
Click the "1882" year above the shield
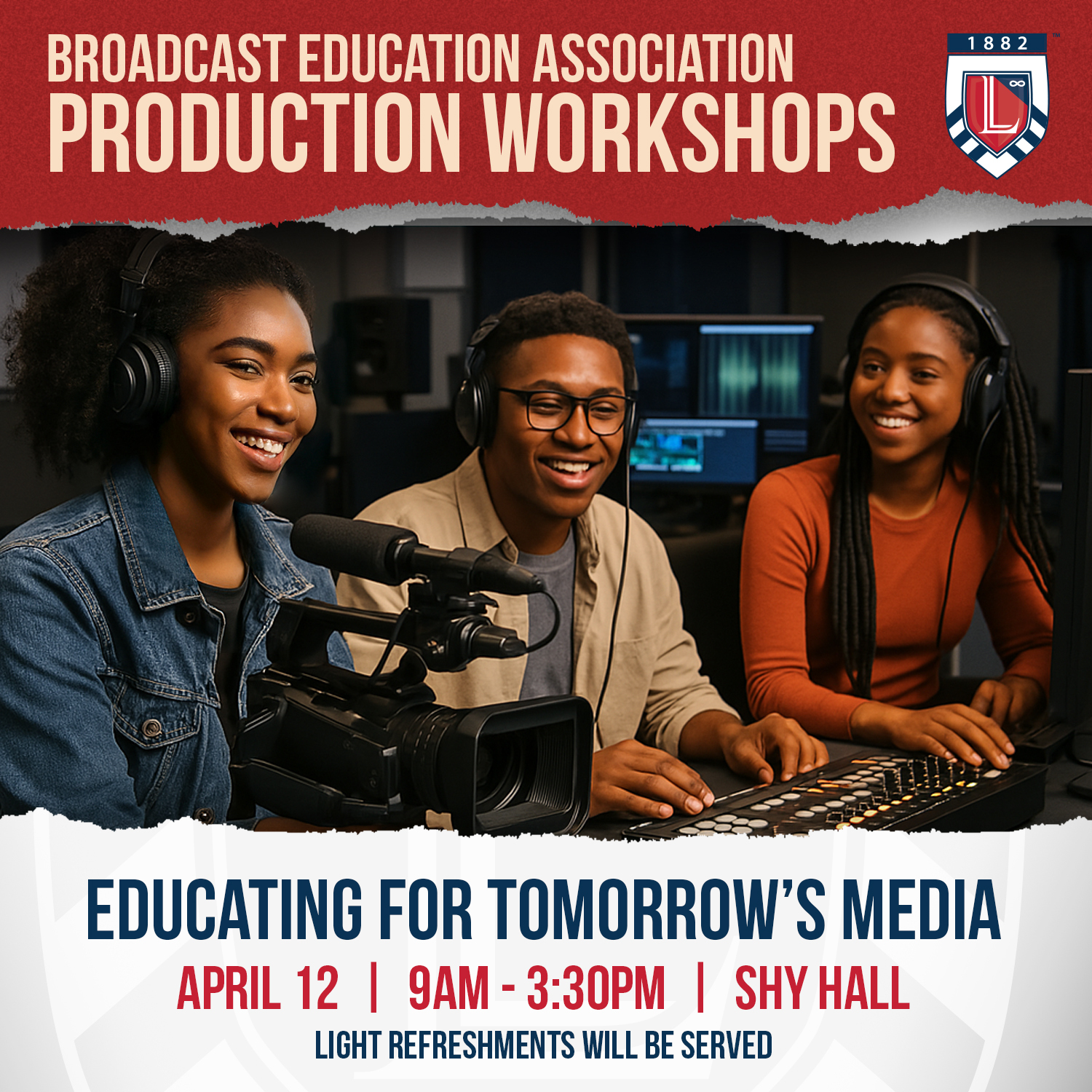click(997, 44)
